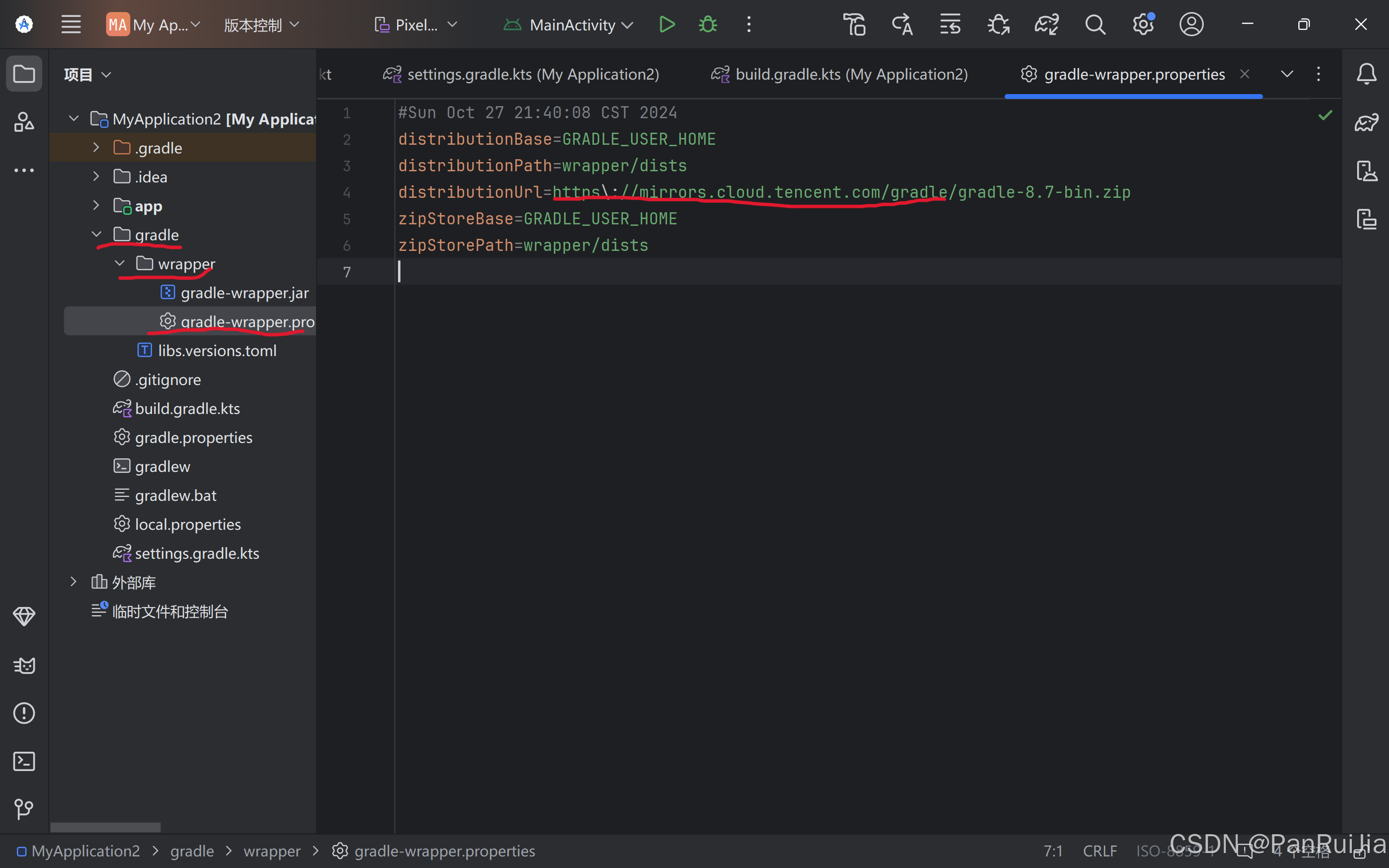
Task: Sync project with Gradle files icon
Action: 1046,25
